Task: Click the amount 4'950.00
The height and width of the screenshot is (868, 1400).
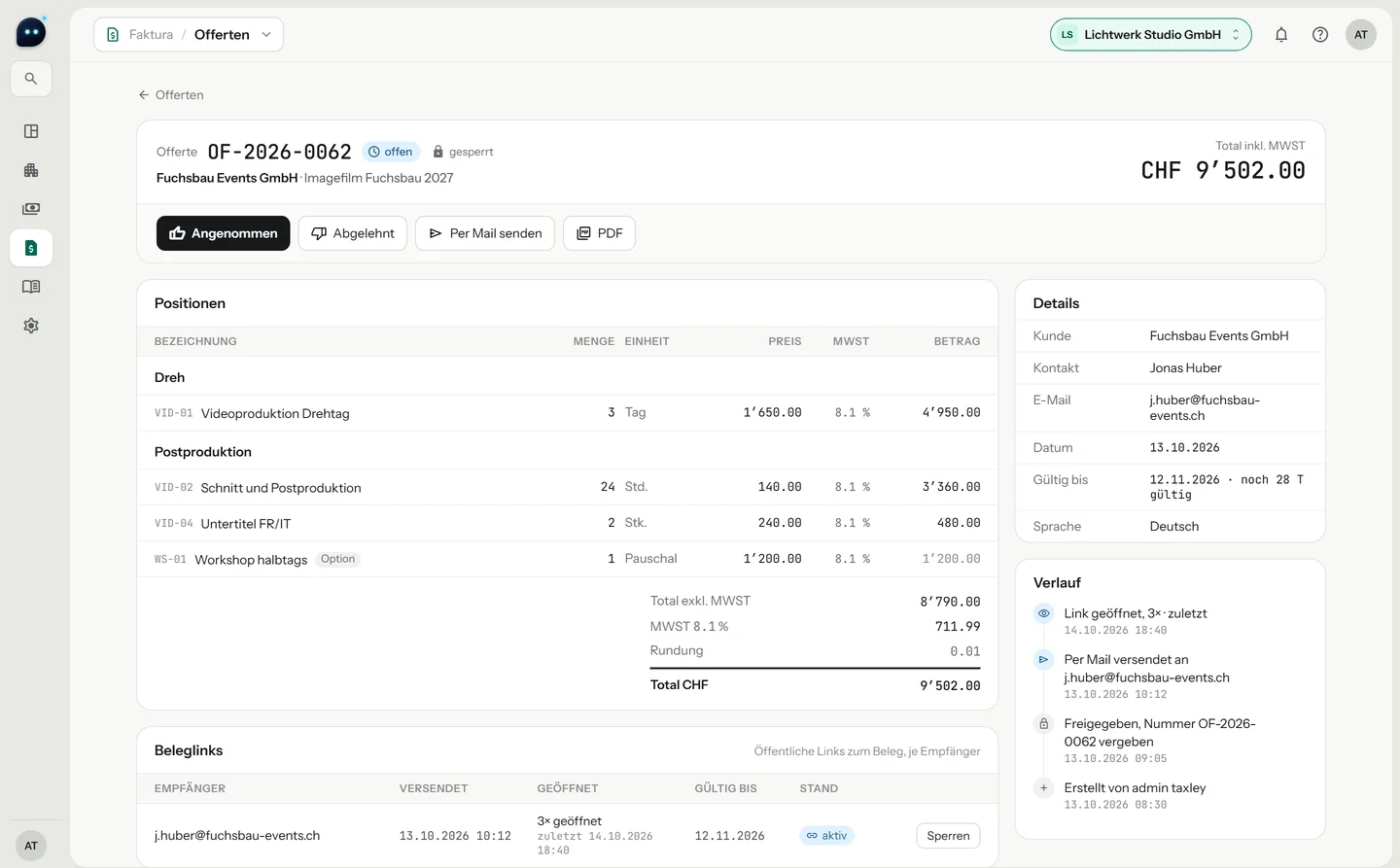Action: coord(951,412)
